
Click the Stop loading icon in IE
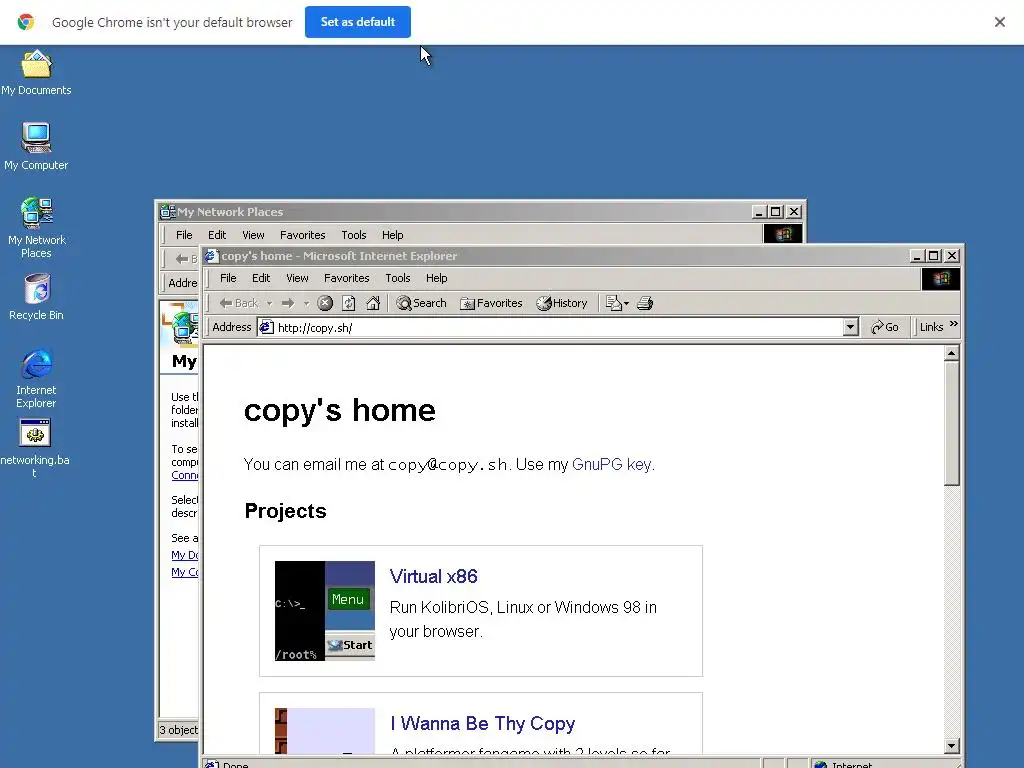[x=325, y=303]
